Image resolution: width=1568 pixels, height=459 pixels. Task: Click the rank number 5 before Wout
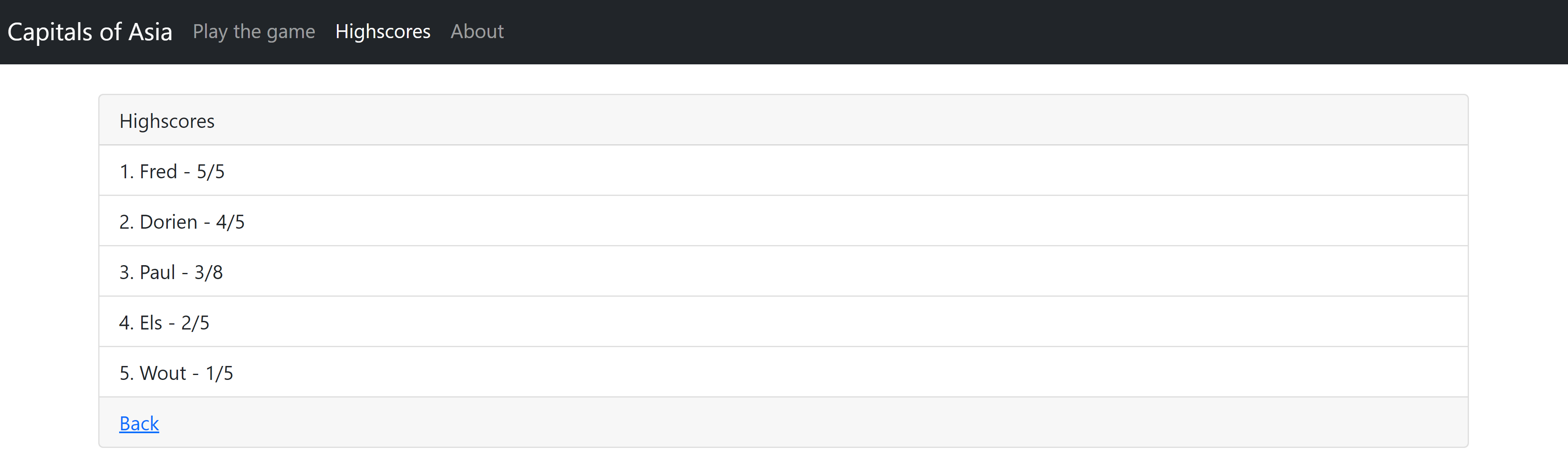125,373
